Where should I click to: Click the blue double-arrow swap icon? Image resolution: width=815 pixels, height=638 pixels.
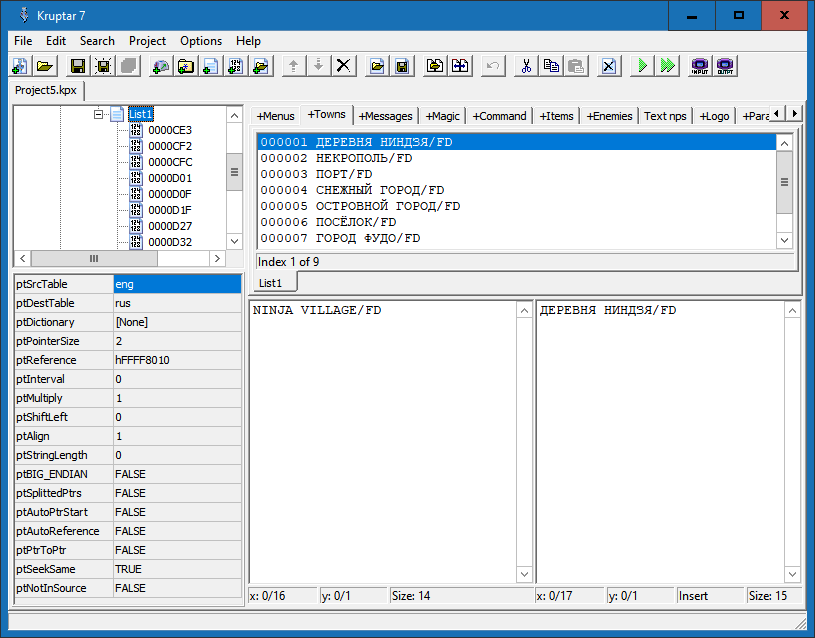[x=460, y=66]
